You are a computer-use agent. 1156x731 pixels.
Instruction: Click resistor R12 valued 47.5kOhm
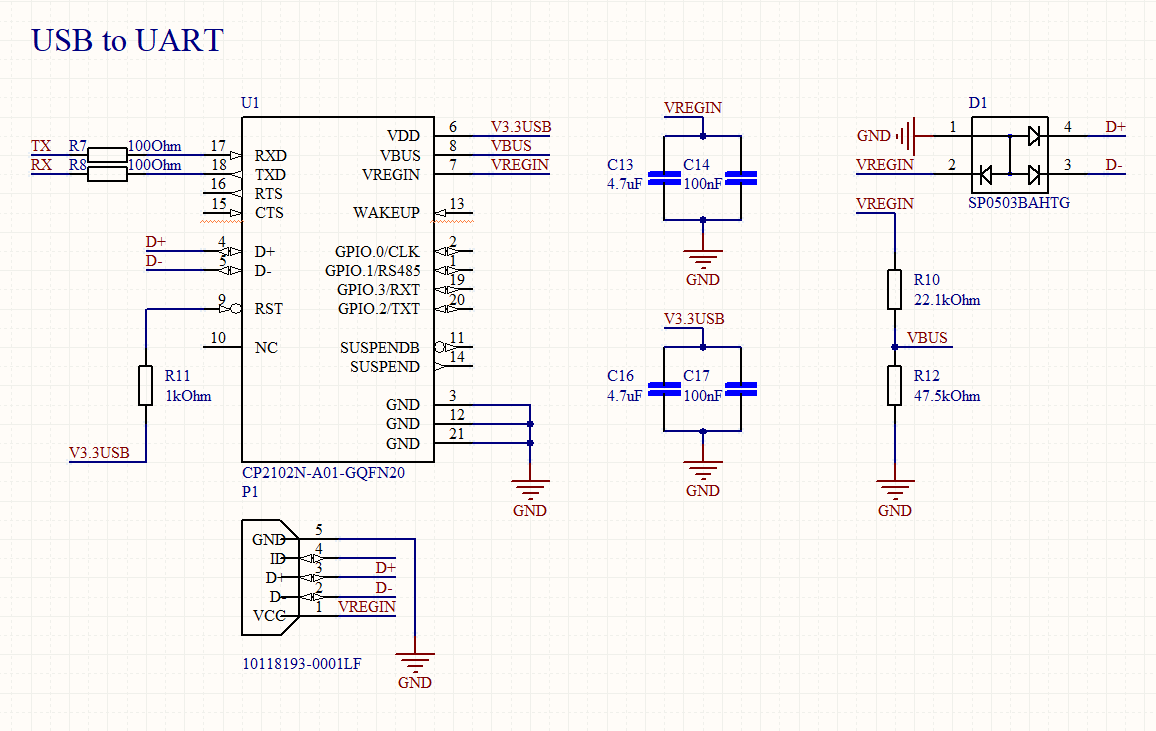pyautogui.click(x=893, y=385)
